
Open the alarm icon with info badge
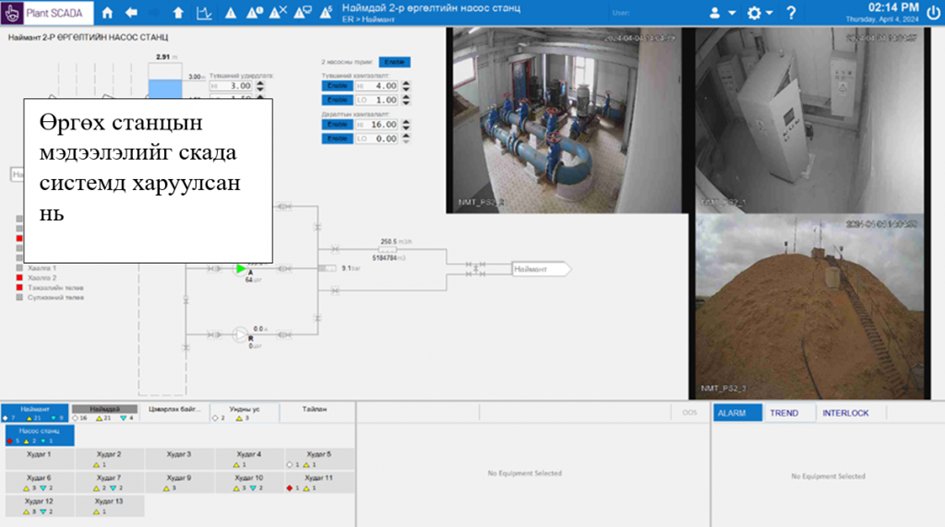[254, 12]
